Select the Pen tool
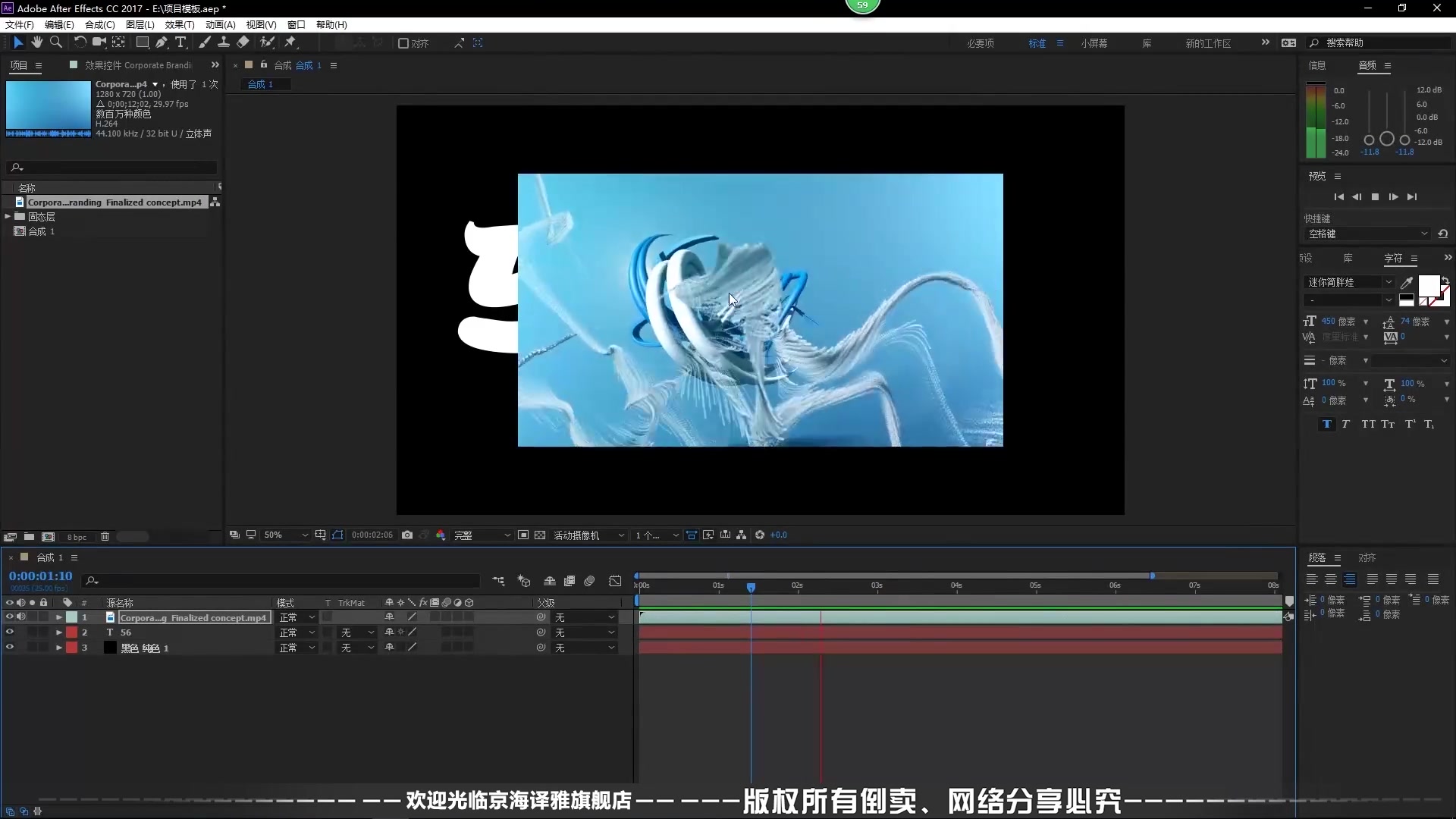Screen dimensions: 1456x819 tap(162, 42)
